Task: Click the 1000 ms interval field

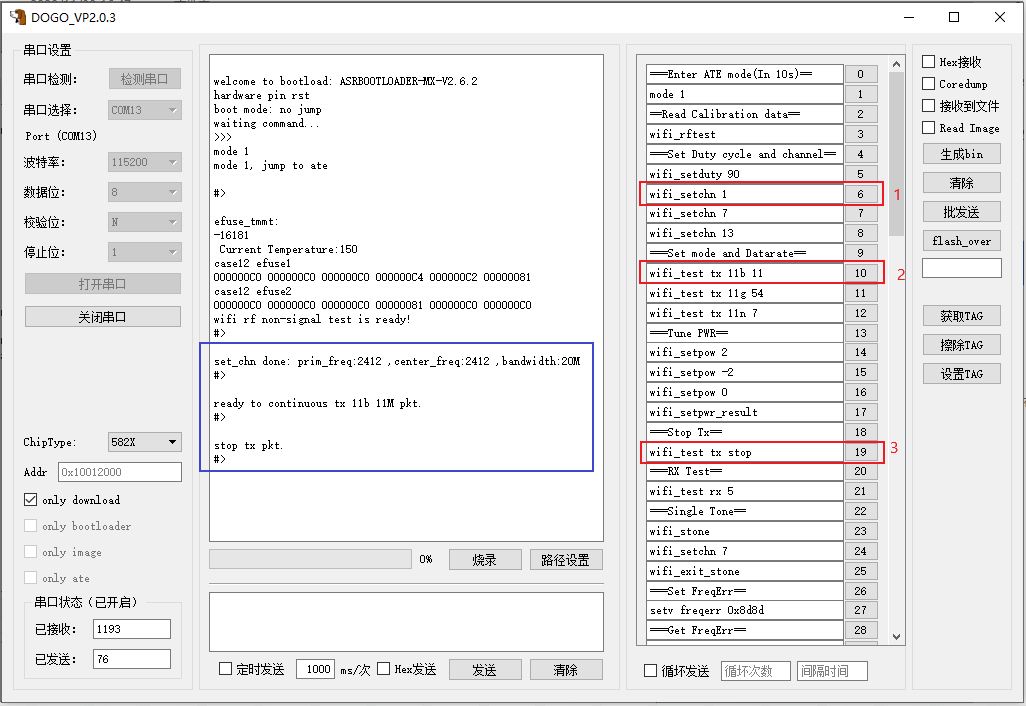Action: (315, 669)
